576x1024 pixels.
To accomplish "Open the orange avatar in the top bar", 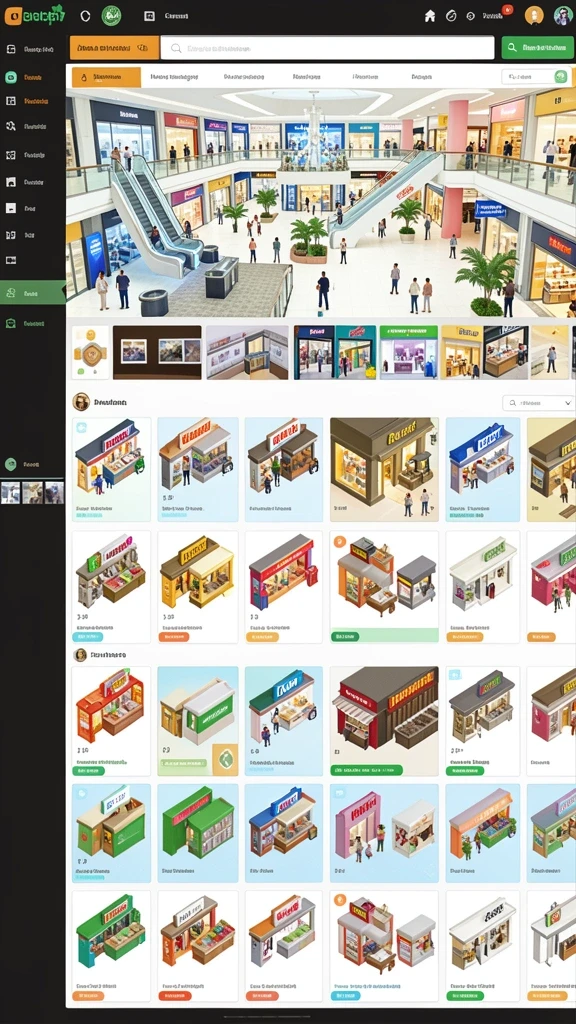I will [x=534, y=16].
